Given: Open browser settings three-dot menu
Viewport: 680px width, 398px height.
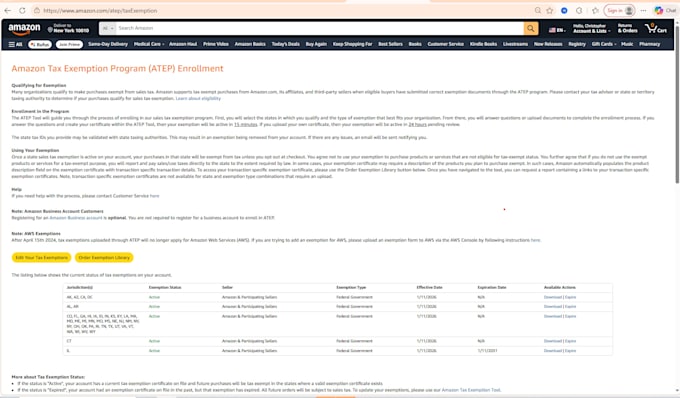Looking at the screenshot, I should pyautogui.click(x=644, y=10).
